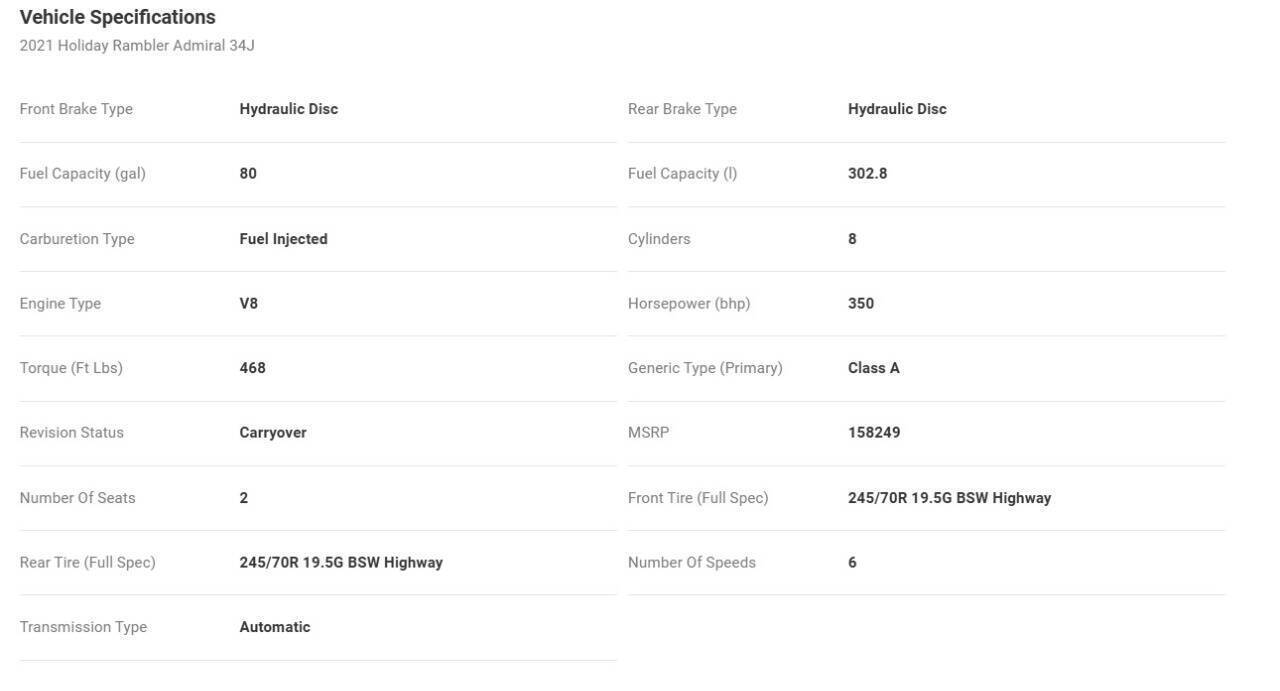Viewport: 1280px width, 691px height.
Task: Click the Cylinders label
Action: click(x=659, y=239)
